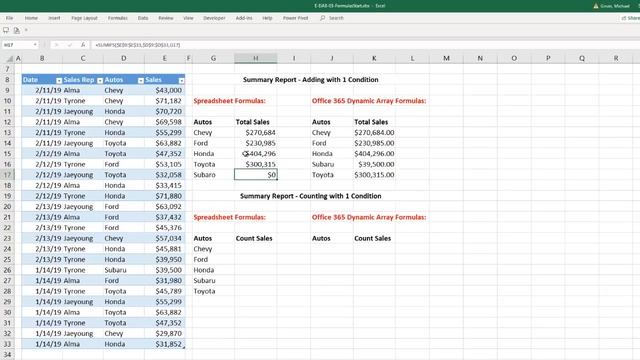Click the Select All corner triangle
The width and height of the screenshot is (640, 360).
pos(9,59)
